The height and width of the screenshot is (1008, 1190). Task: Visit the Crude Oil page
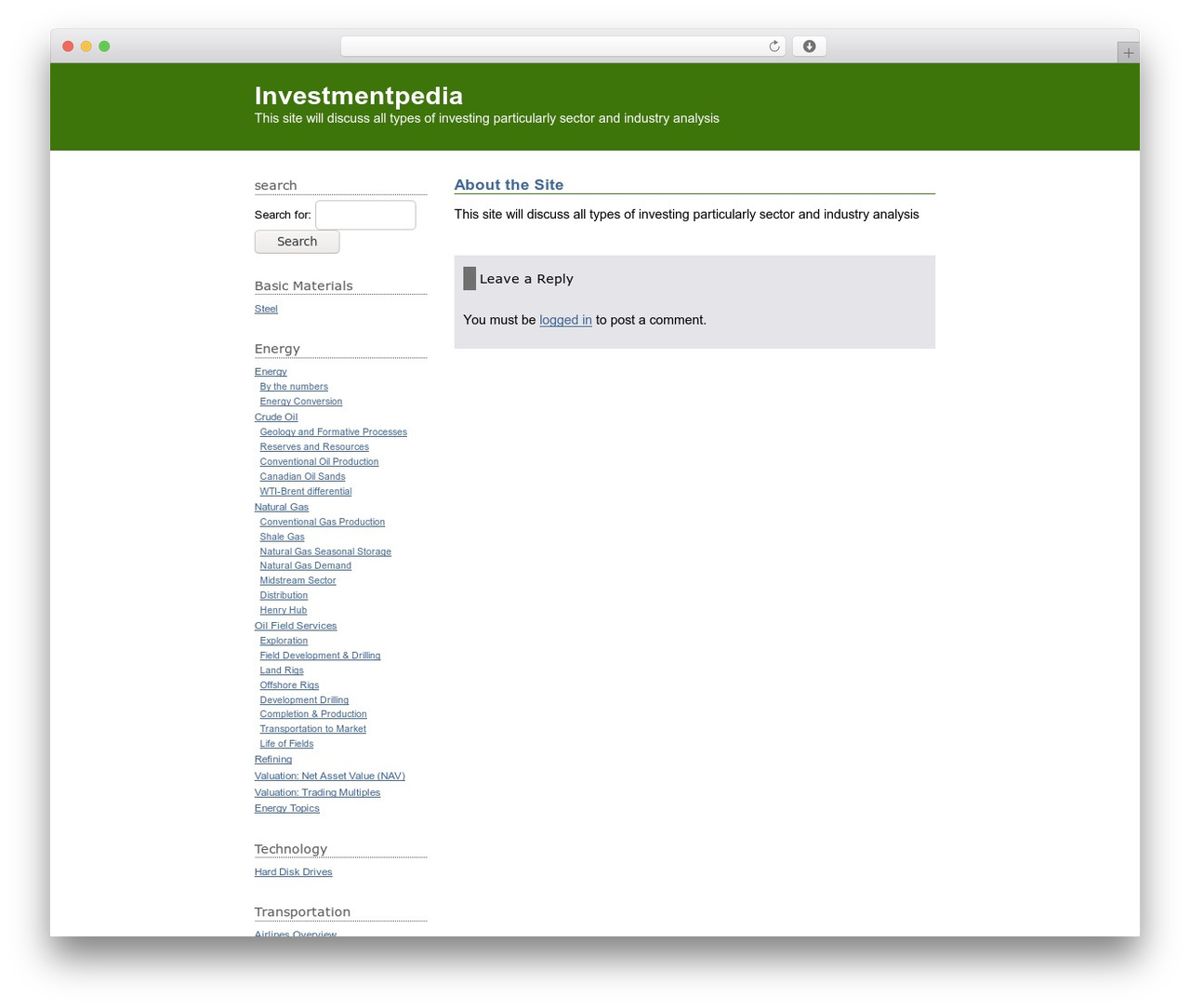[x=276, y=418]
